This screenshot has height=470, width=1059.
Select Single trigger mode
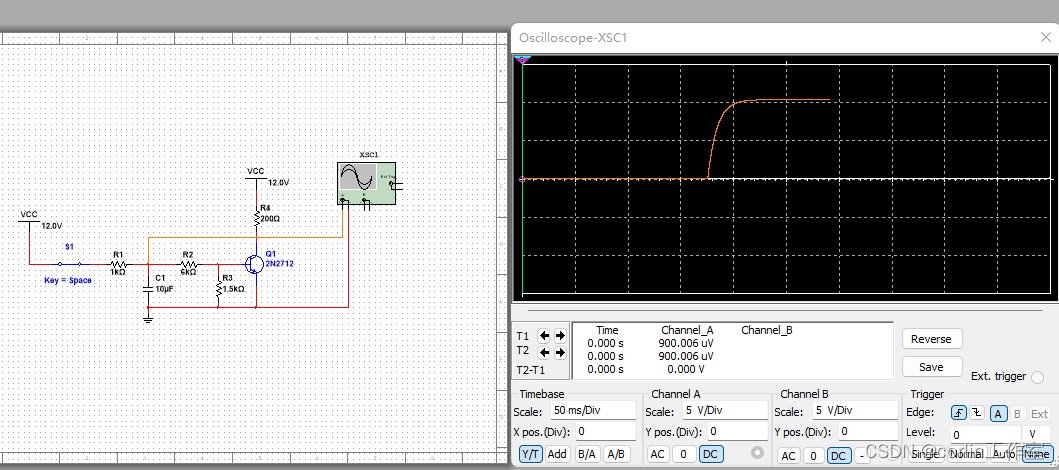coord(926,454)
